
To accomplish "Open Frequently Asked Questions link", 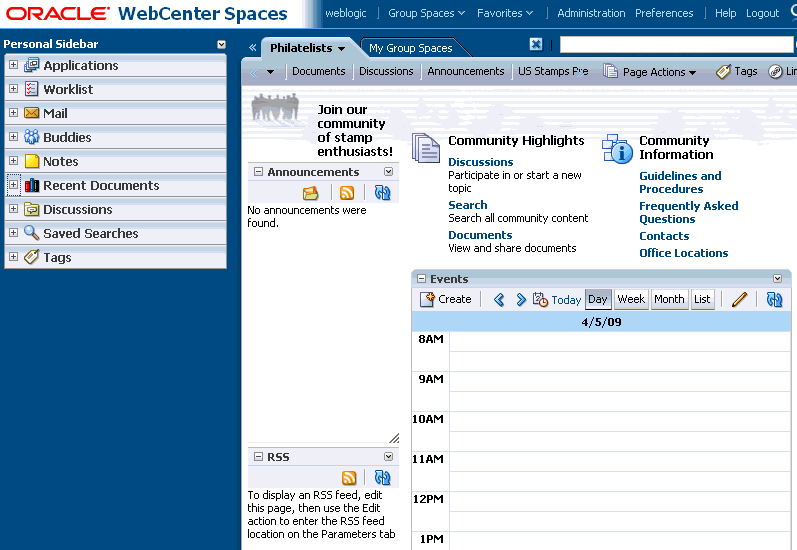I will (x=689, y=212).
